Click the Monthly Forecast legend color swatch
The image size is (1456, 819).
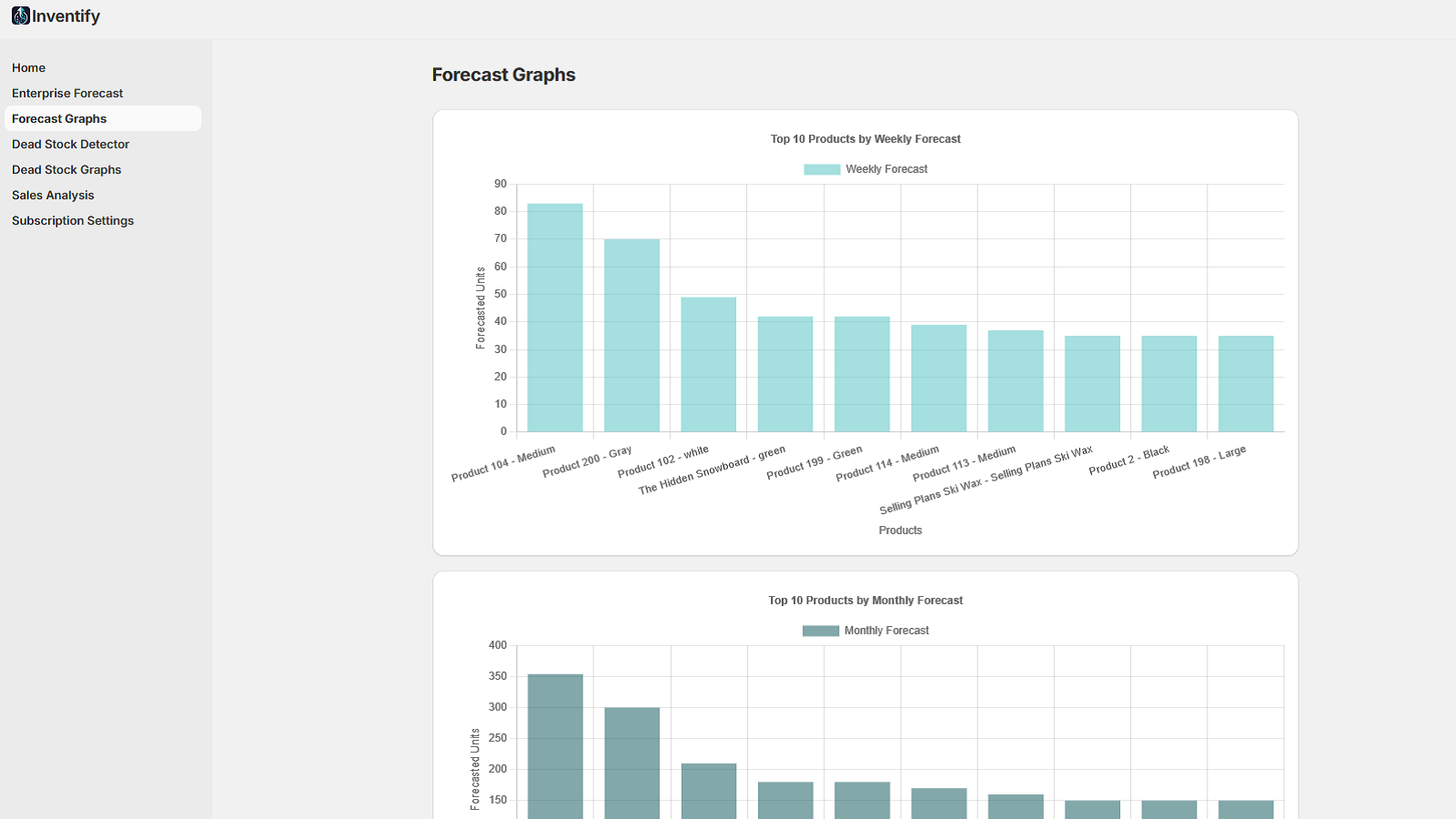[819, 630]
